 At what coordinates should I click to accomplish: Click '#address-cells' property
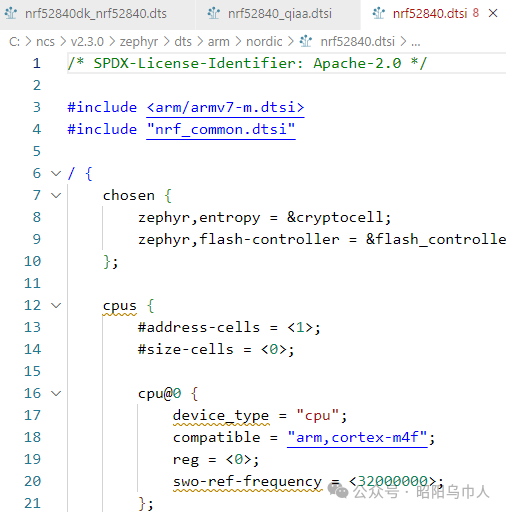tap(199, 328)
